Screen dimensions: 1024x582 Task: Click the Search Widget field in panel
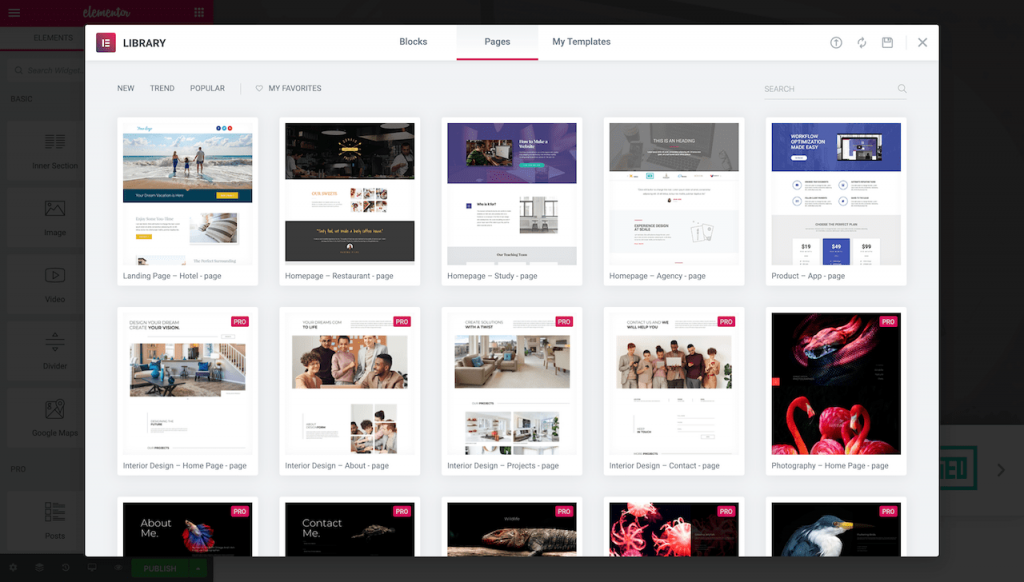47,70
